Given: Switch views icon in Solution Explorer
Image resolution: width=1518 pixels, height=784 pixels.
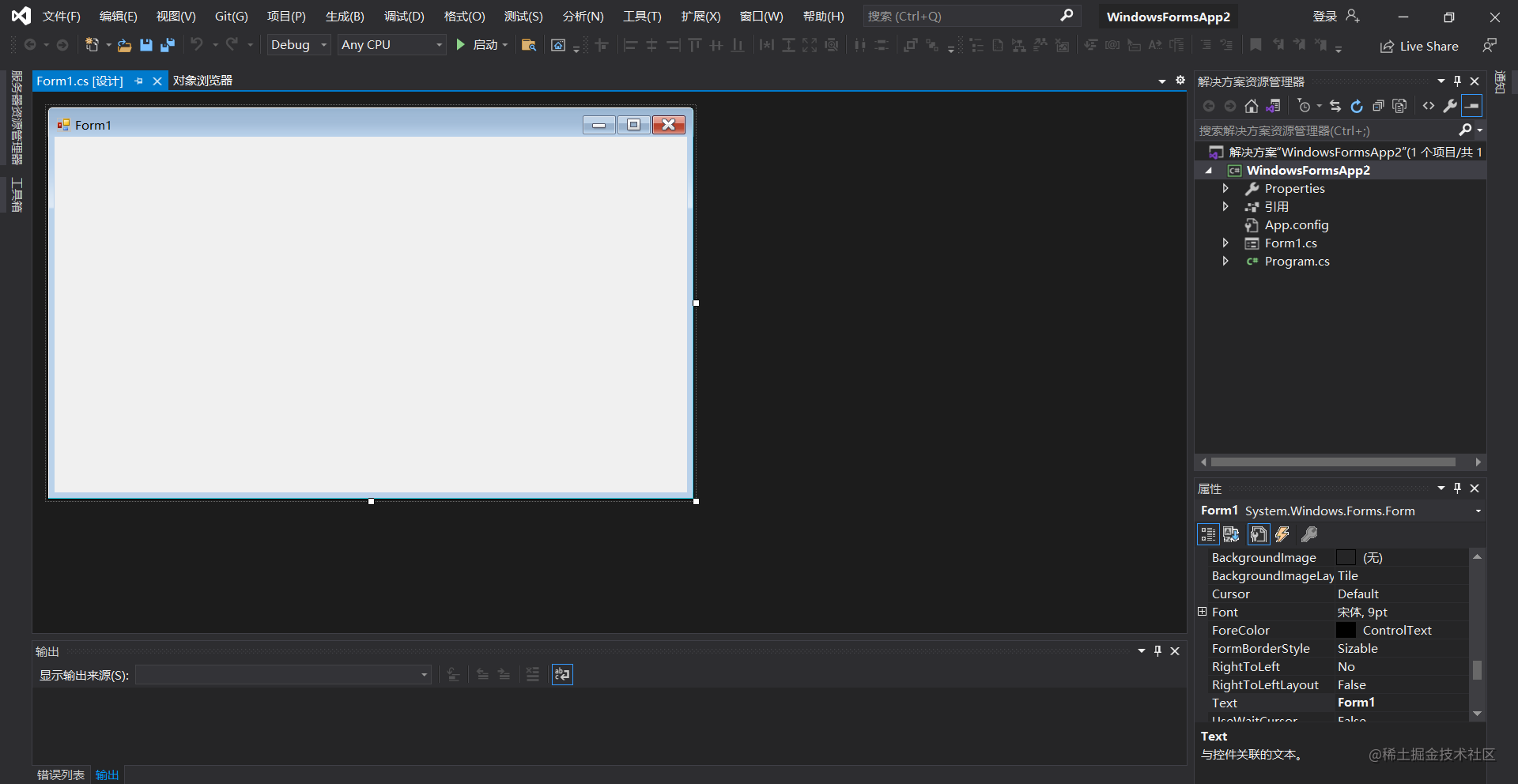Looking at the screenshot, I should (1273, 106).
